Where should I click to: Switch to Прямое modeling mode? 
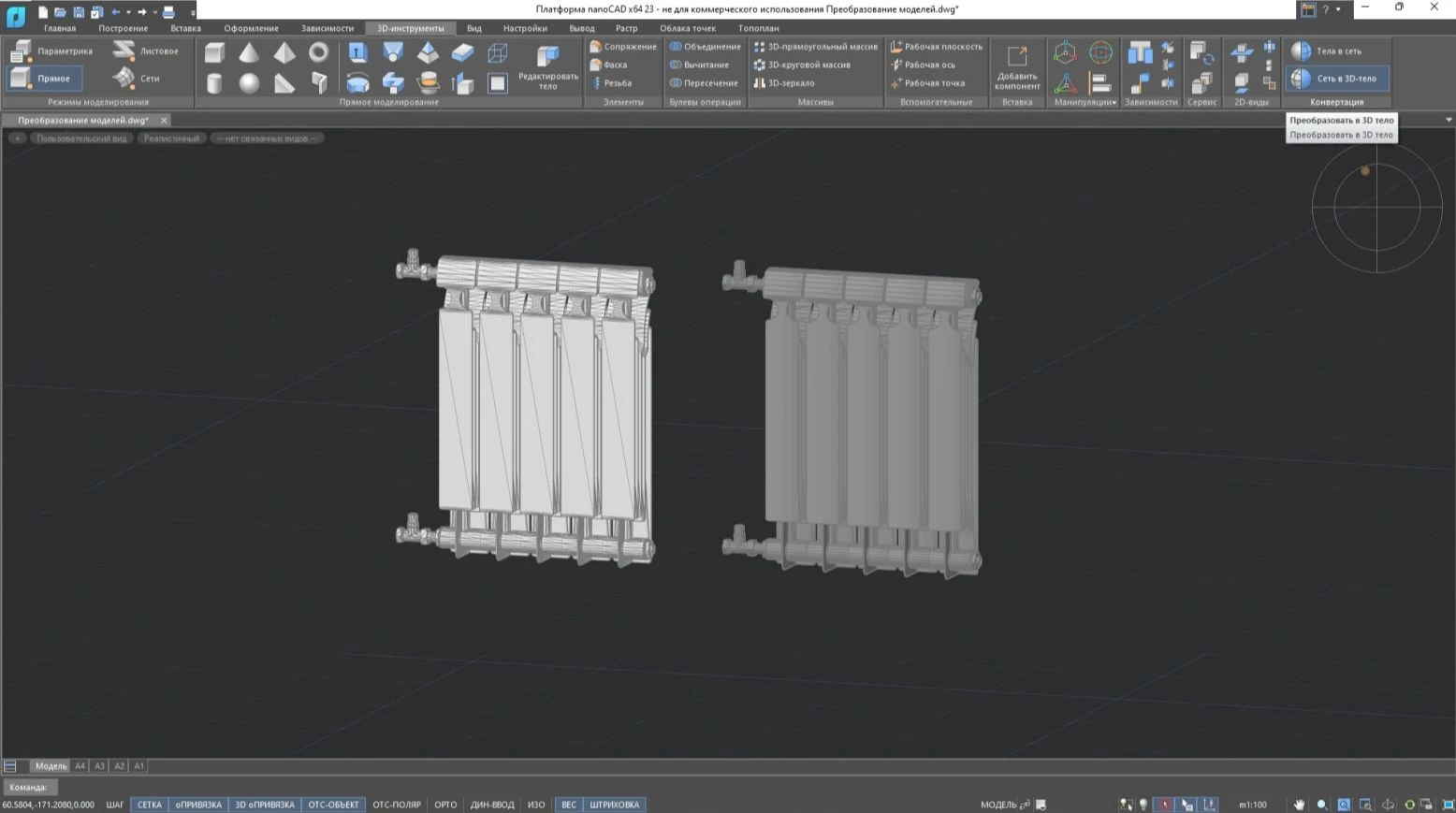coord(43,79)
